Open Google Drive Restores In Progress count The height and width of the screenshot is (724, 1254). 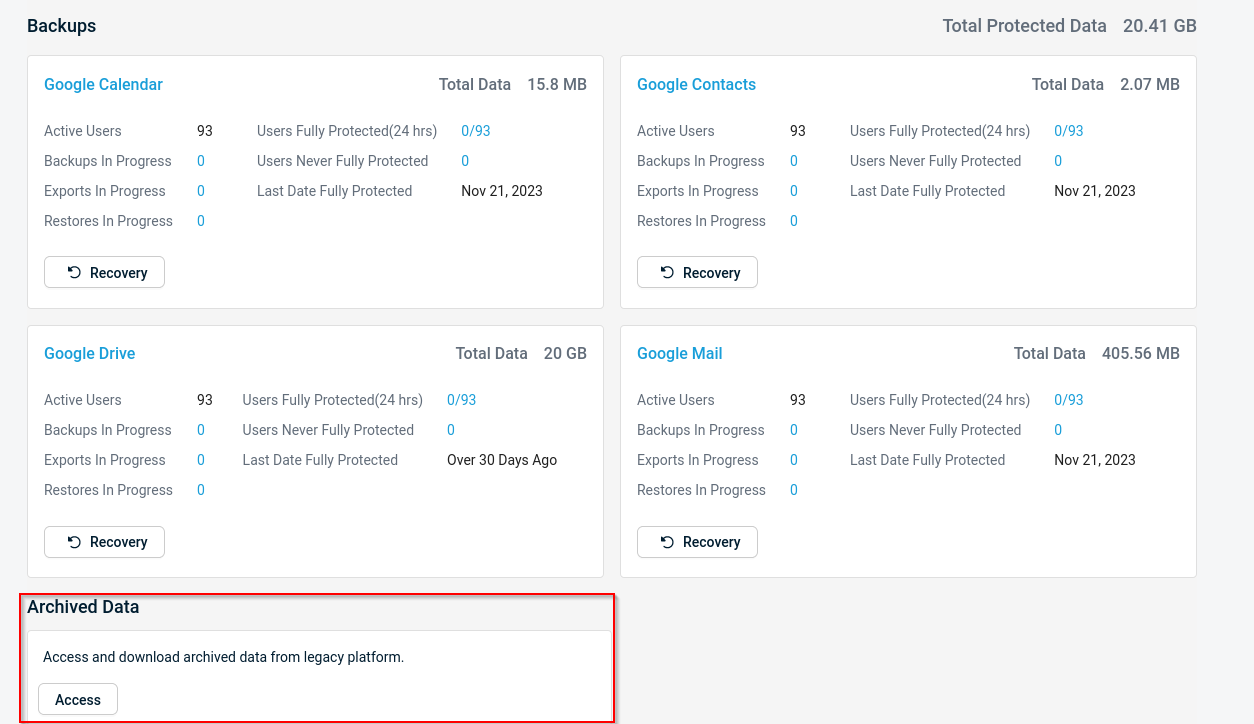point(201,490)
